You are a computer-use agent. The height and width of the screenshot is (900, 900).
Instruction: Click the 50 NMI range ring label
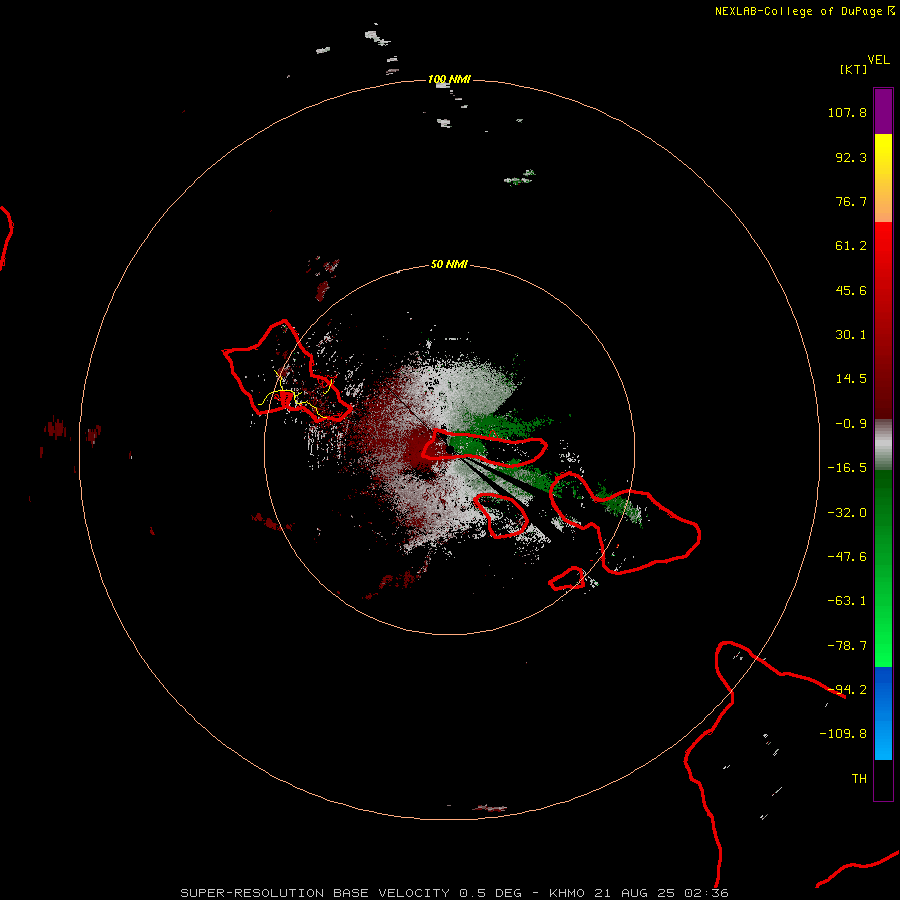[x=449, y=264]
